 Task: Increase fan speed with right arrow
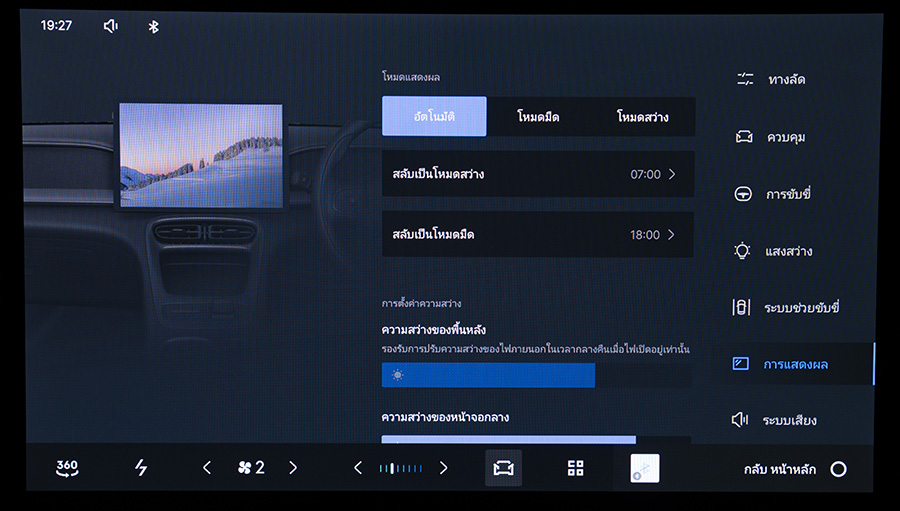tap(293, 467)
